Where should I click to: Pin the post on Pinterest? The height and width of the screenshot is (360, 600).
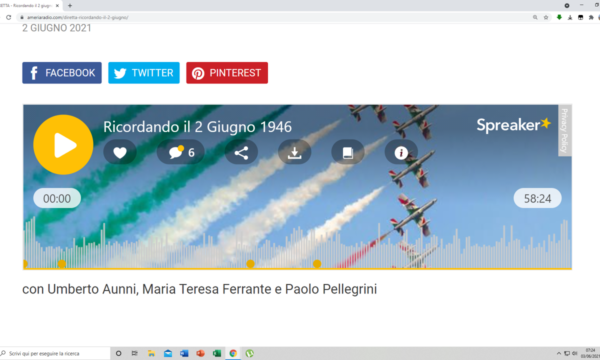coord(227,73)
